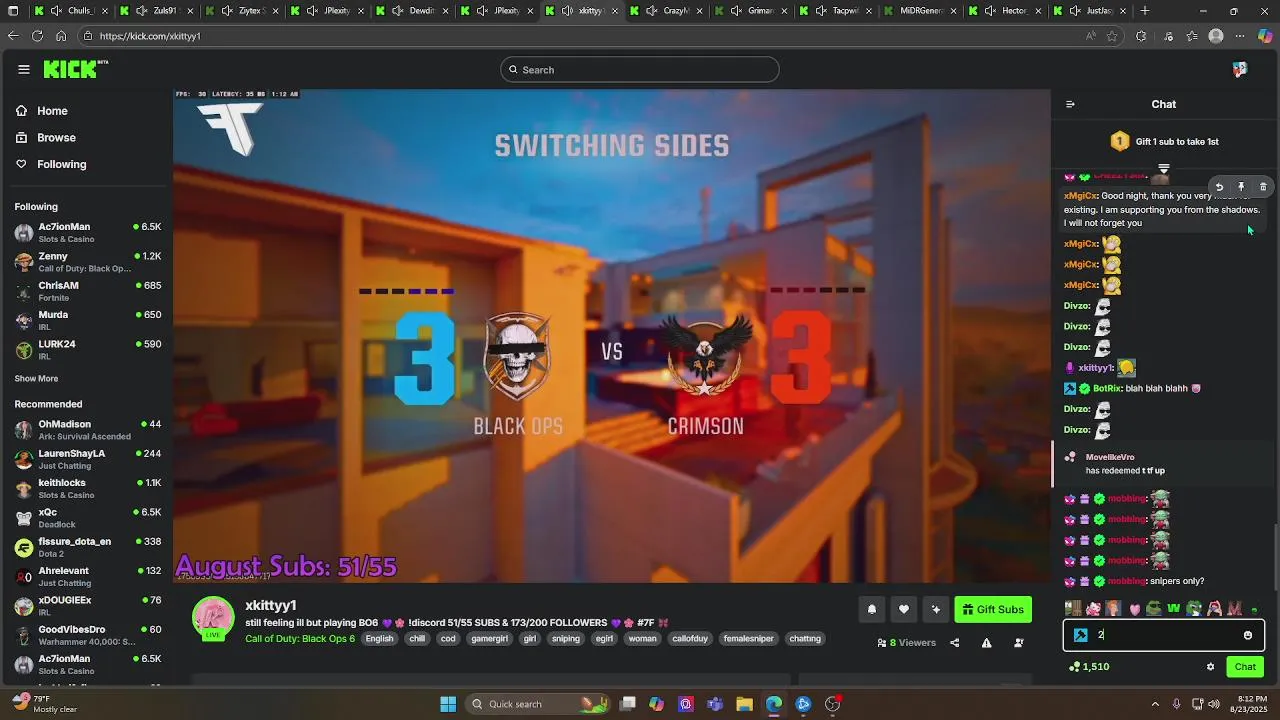Share the stream
The image size is (1280, 720).
point(954,643)
